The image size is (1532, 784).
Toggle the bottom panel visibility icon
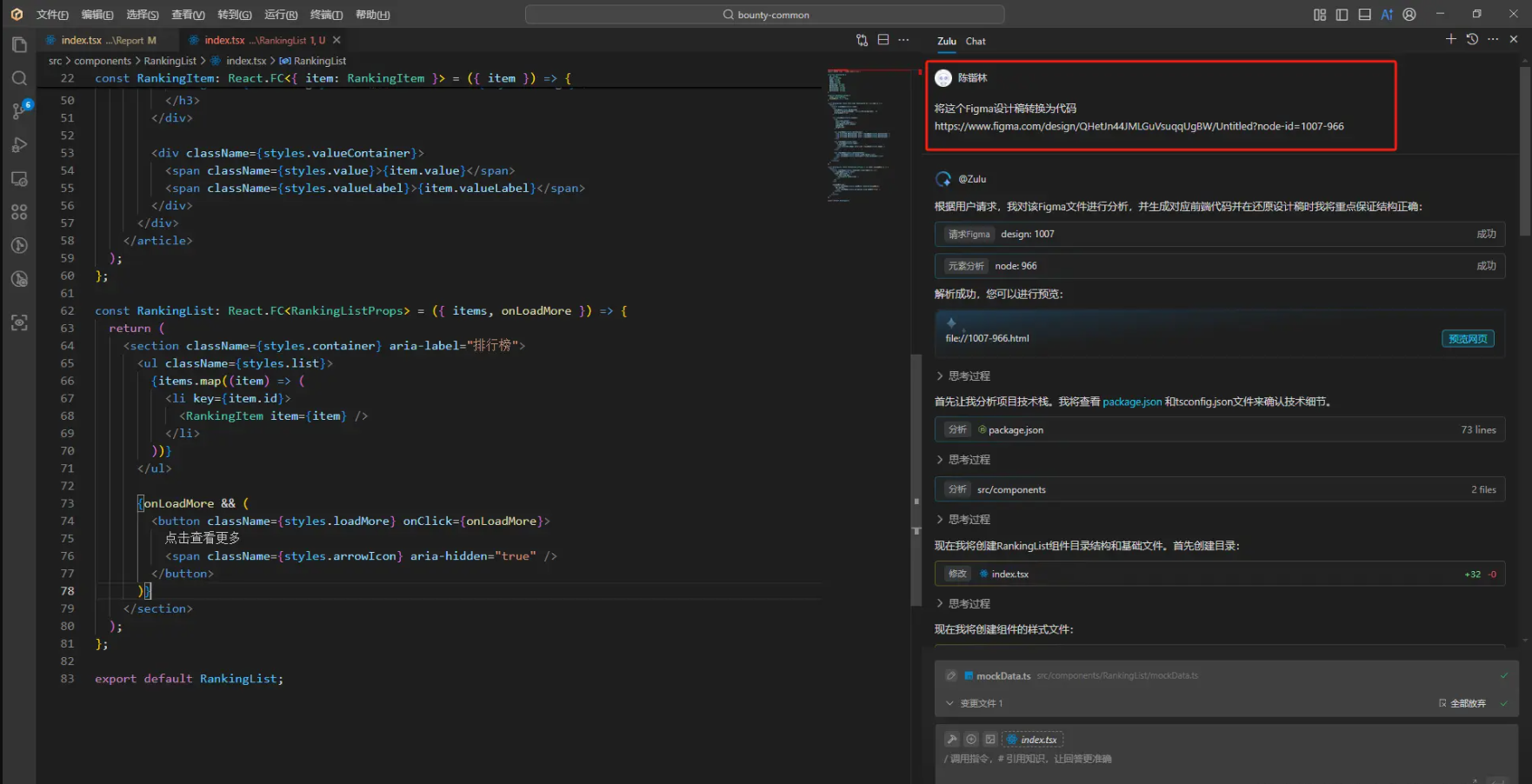pos(1364,15)
